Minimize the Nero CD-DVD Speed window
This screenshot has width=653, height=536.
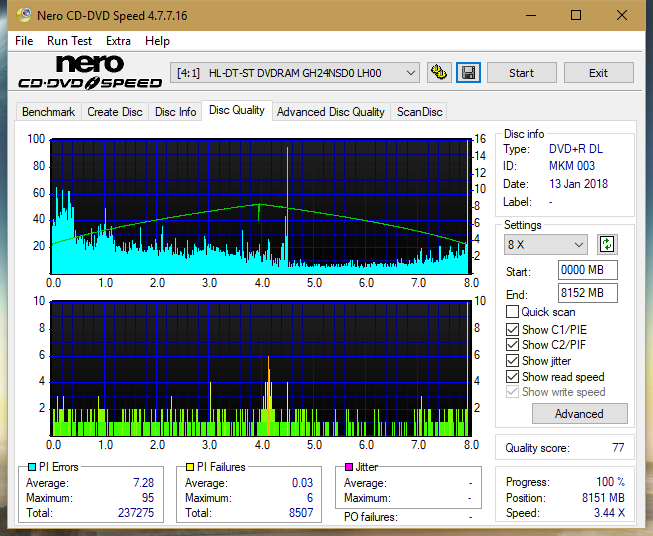point(531,15)
